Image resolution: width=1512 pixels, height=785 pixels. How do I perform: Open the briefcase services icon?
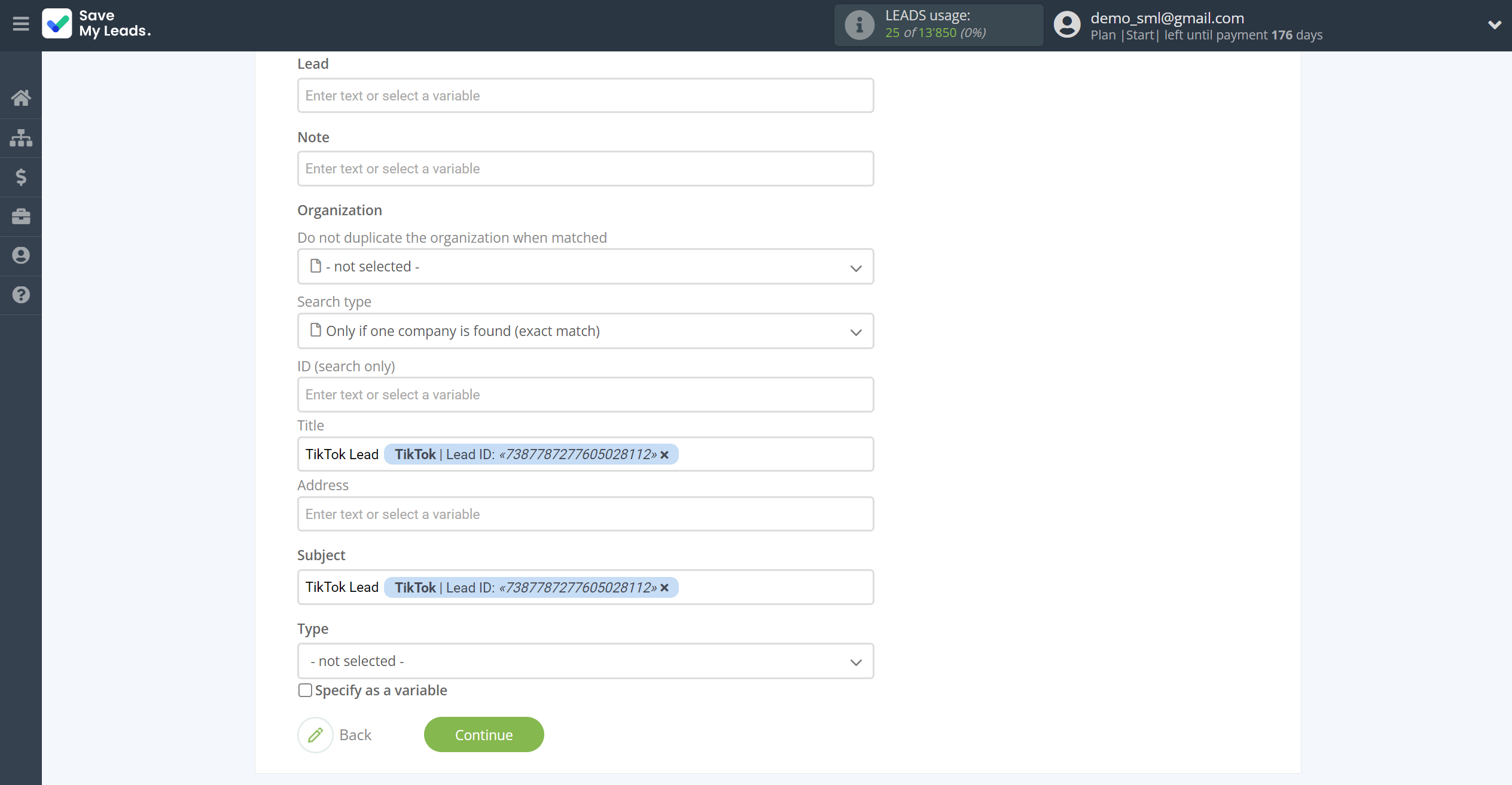21,216
